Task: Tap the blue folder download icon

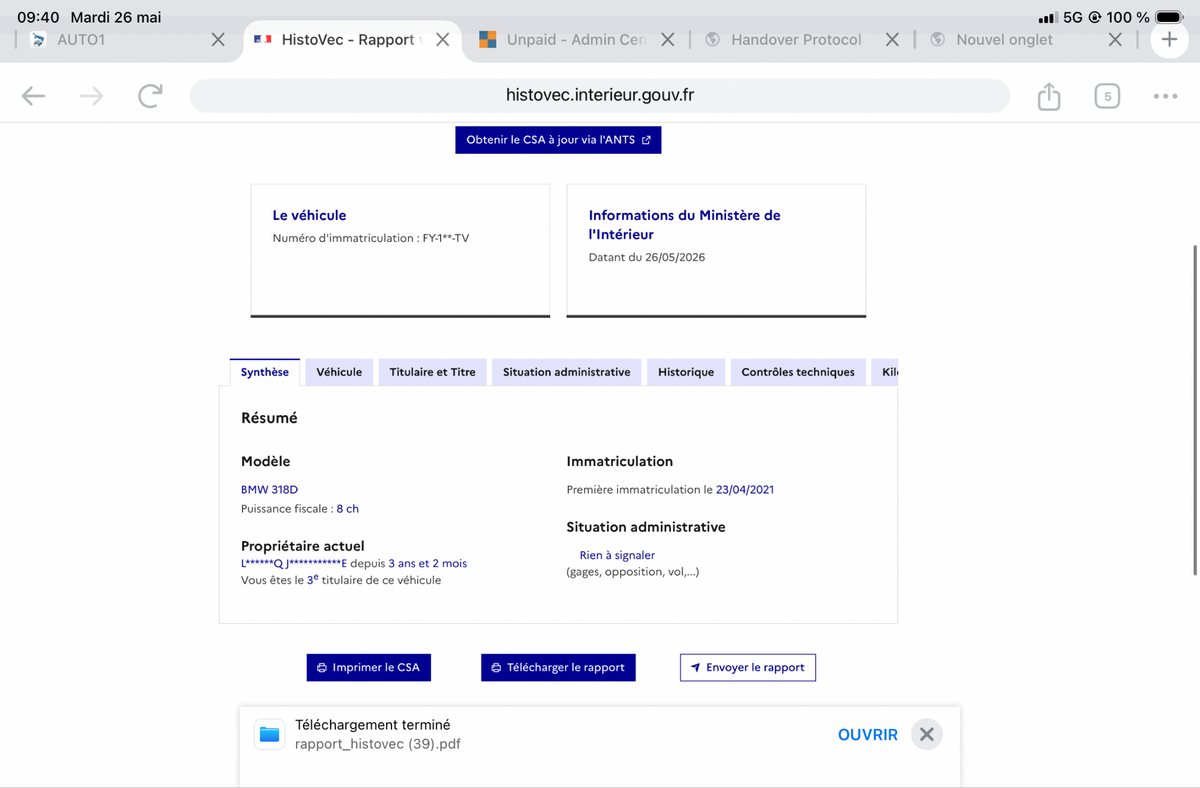Action: point(270,734)
